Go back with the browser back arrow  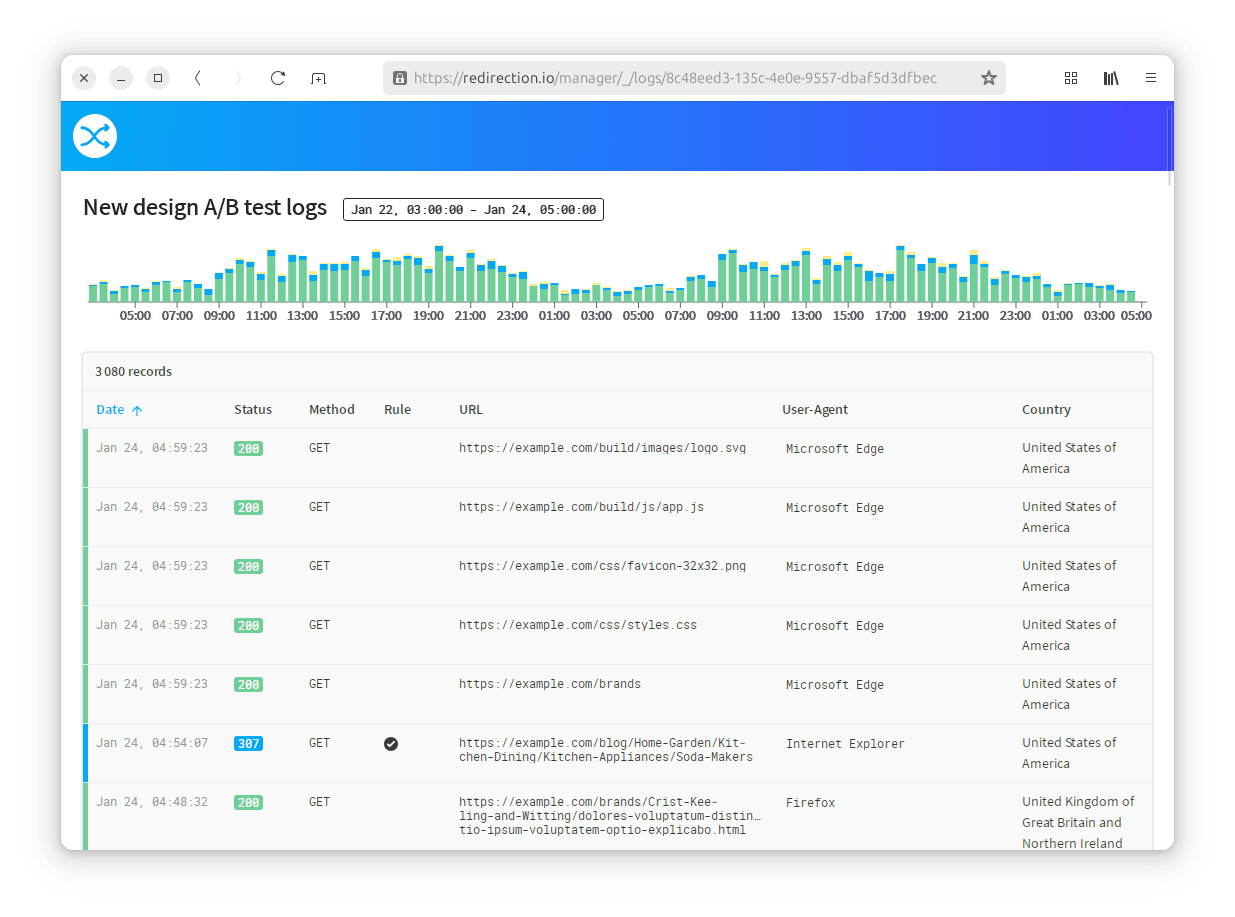tap(198, 78)
